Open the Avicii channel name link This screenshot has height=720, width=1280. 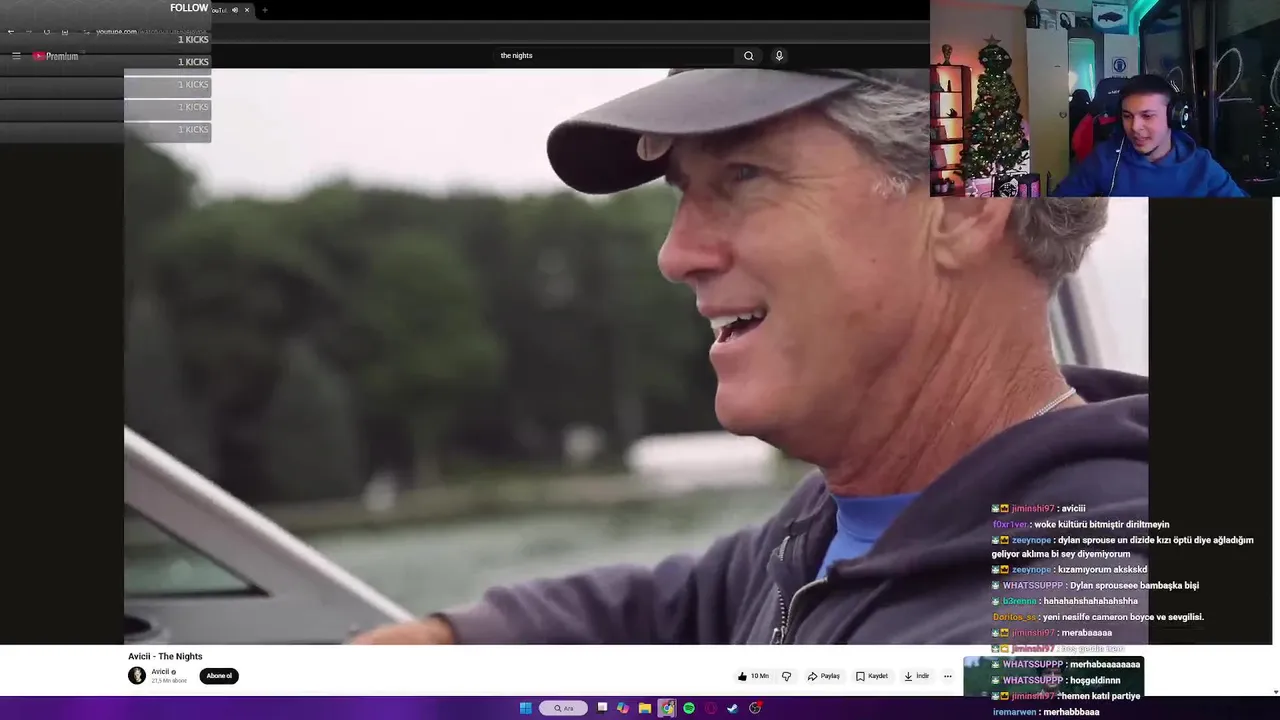click(x=160, y=672)
